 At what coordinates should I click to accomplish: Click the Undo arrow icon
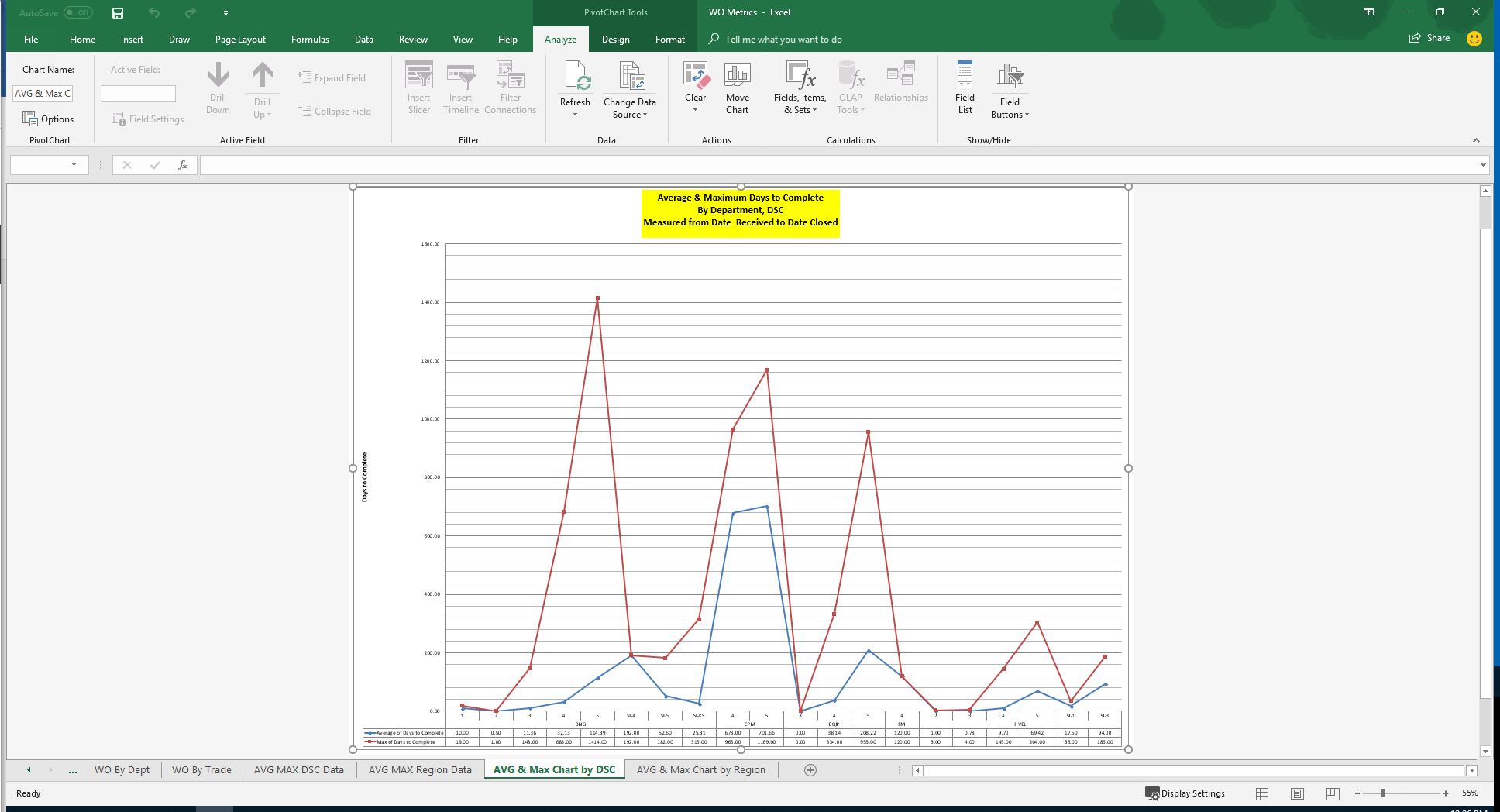point(154,12)
